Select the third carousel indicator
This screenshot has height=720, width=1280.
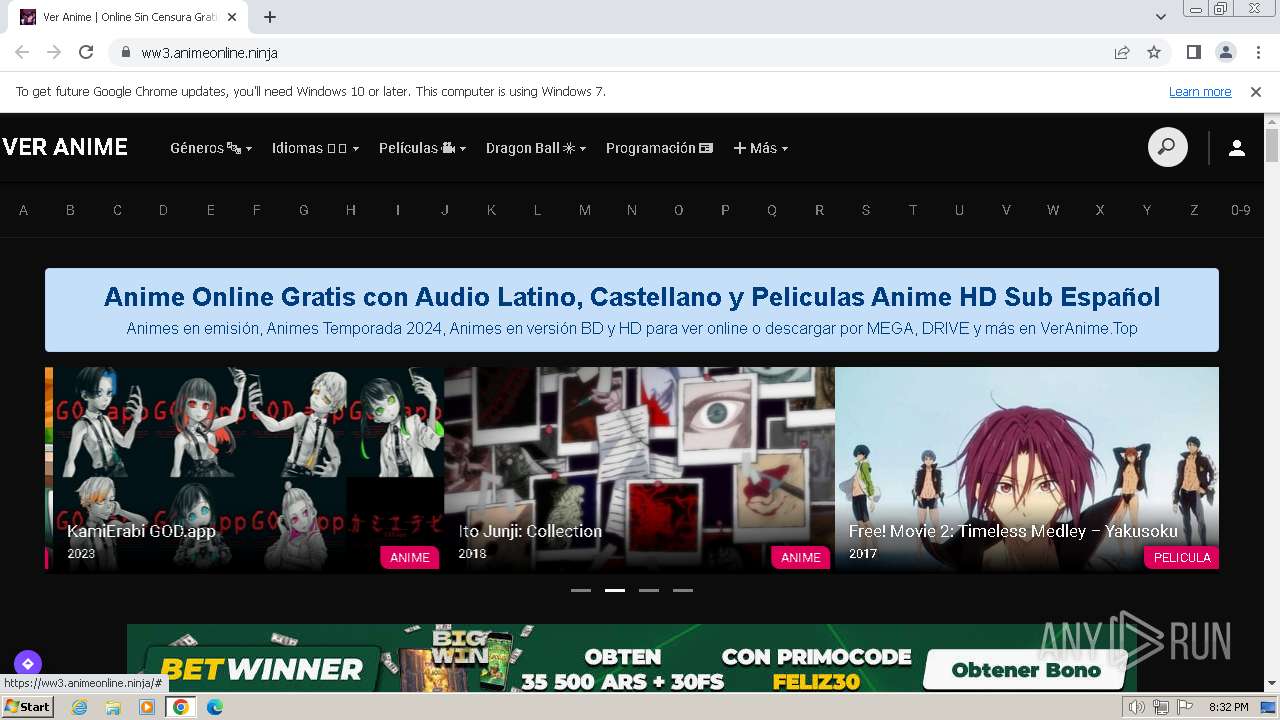649,590
